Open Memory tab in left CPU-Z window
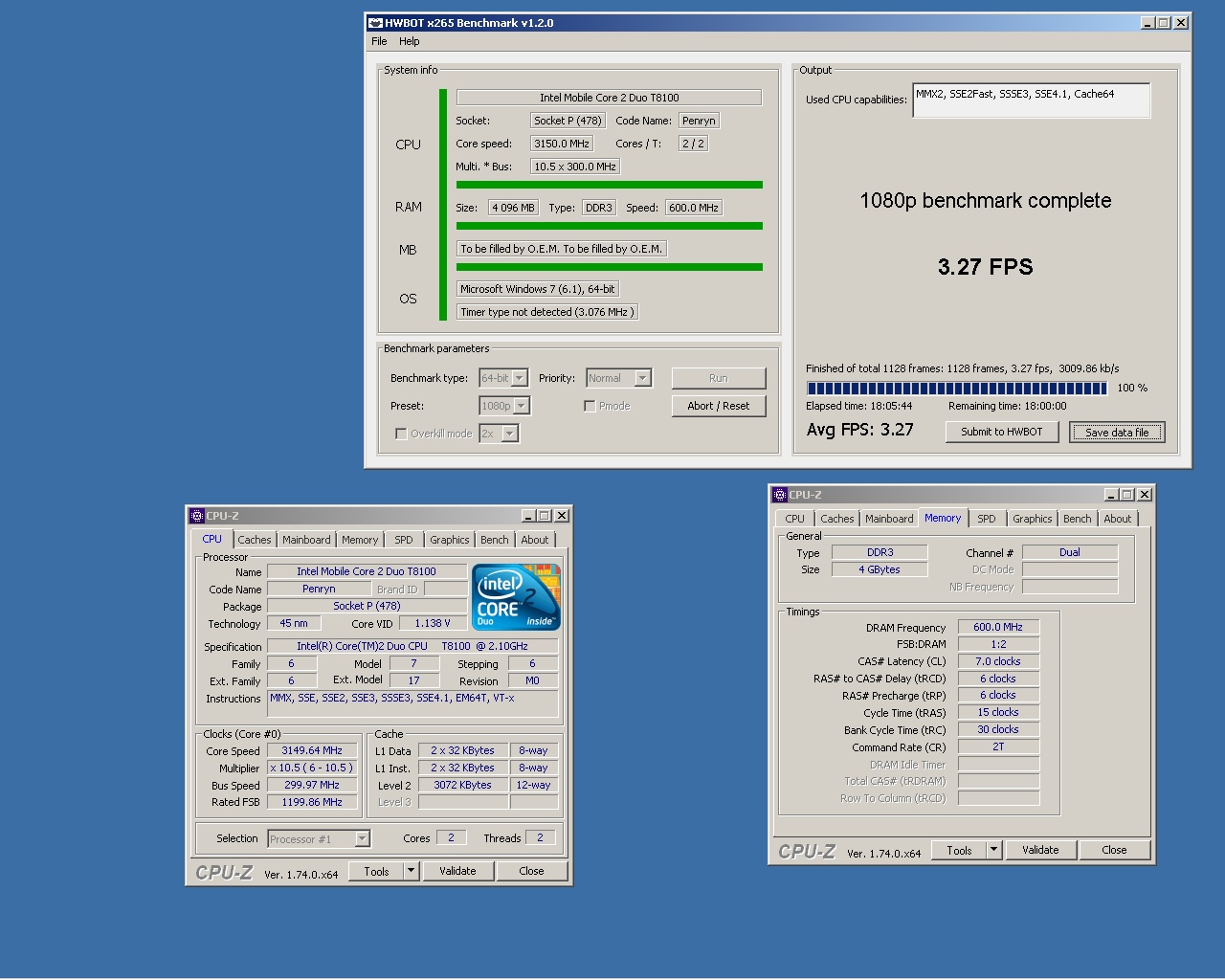This screenshot has width=1225, height=980. (360, 540)
